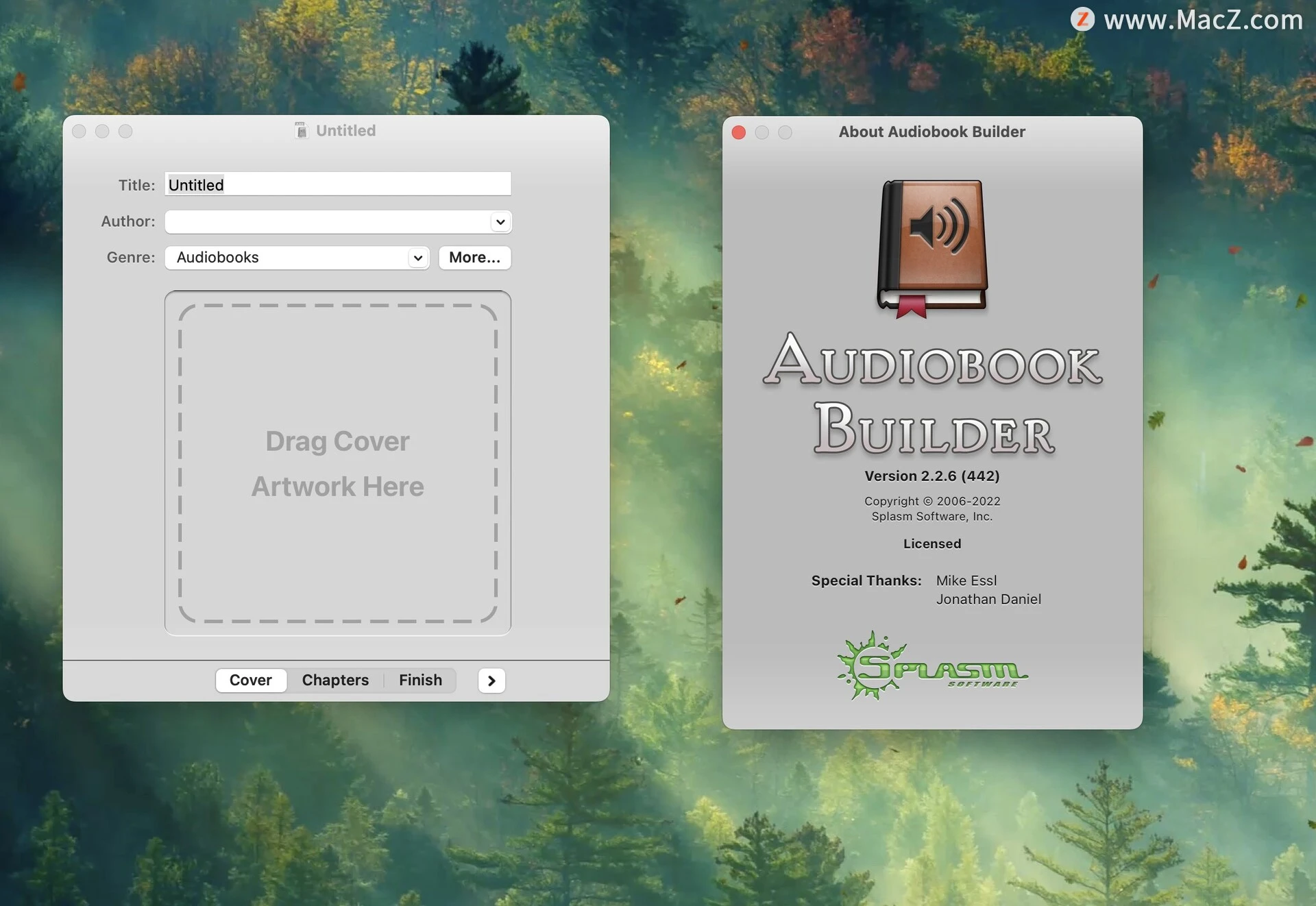This screenshot has height=906, width=1316.
Task: Click the Copyright © 2006-2022 line
Action: (932, 501)
